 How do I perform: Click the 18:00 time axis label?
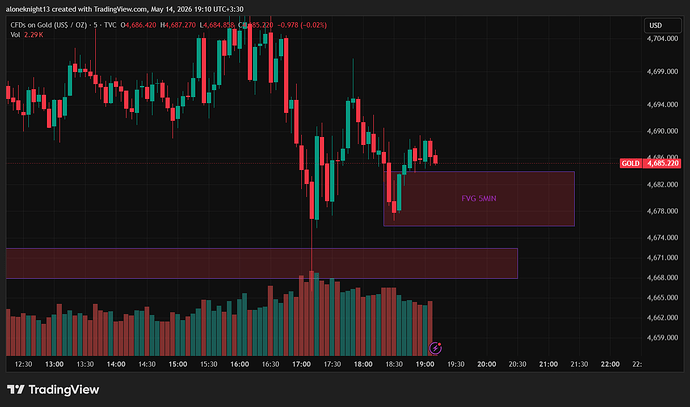pos(363,364)
